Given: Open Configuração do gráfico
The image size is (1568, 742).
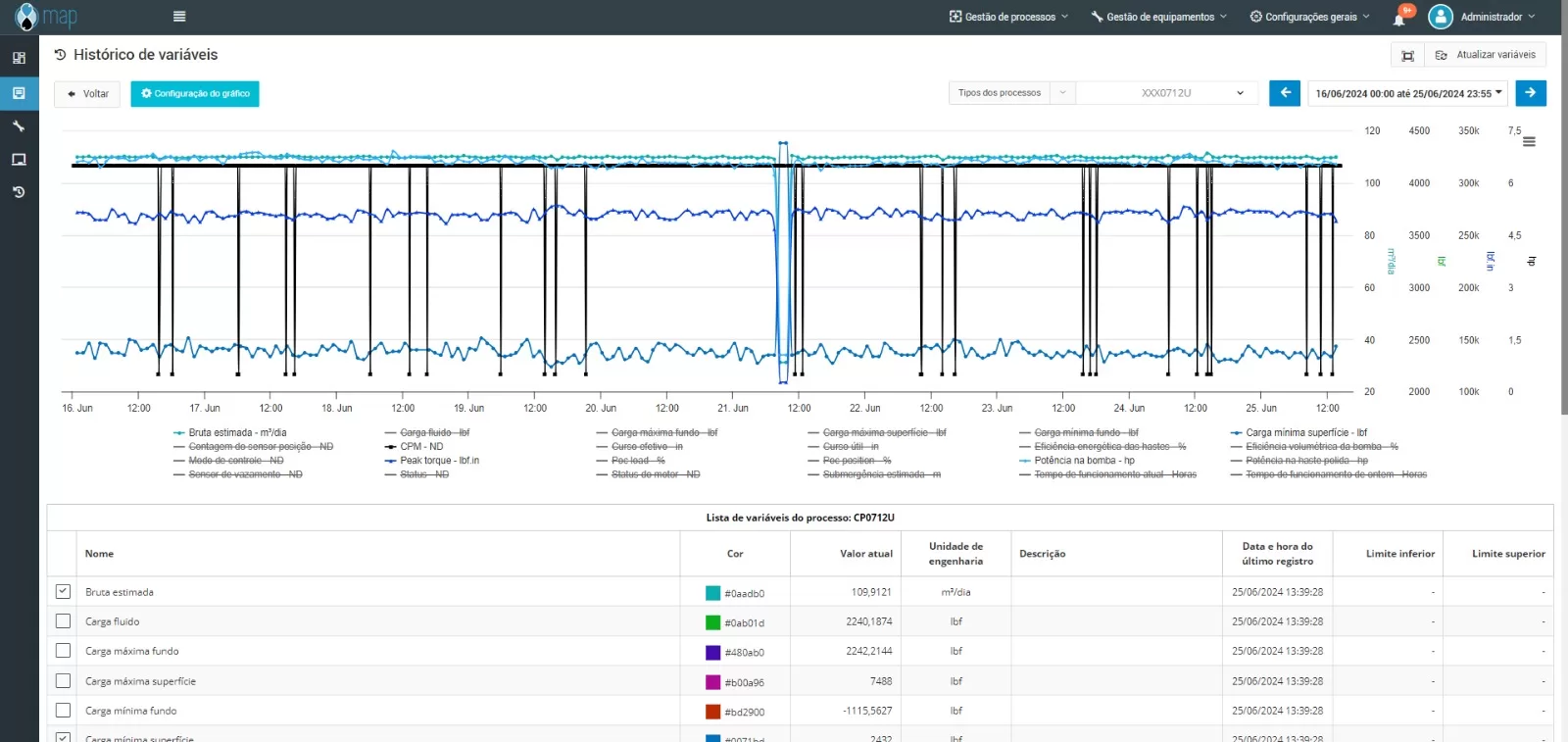Looking at the screenshot, I should tap(195, 94).
